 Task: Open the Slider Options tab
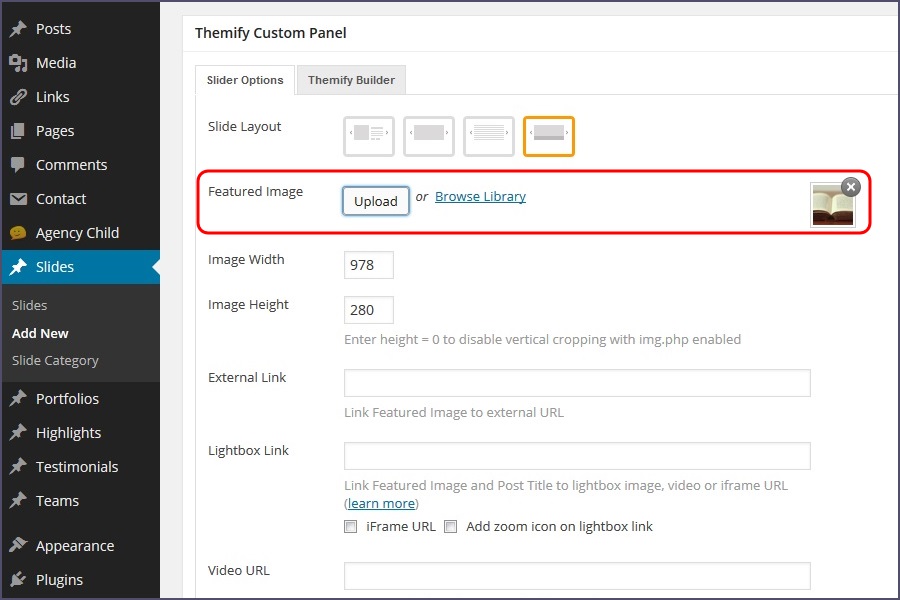pos(245,80)
